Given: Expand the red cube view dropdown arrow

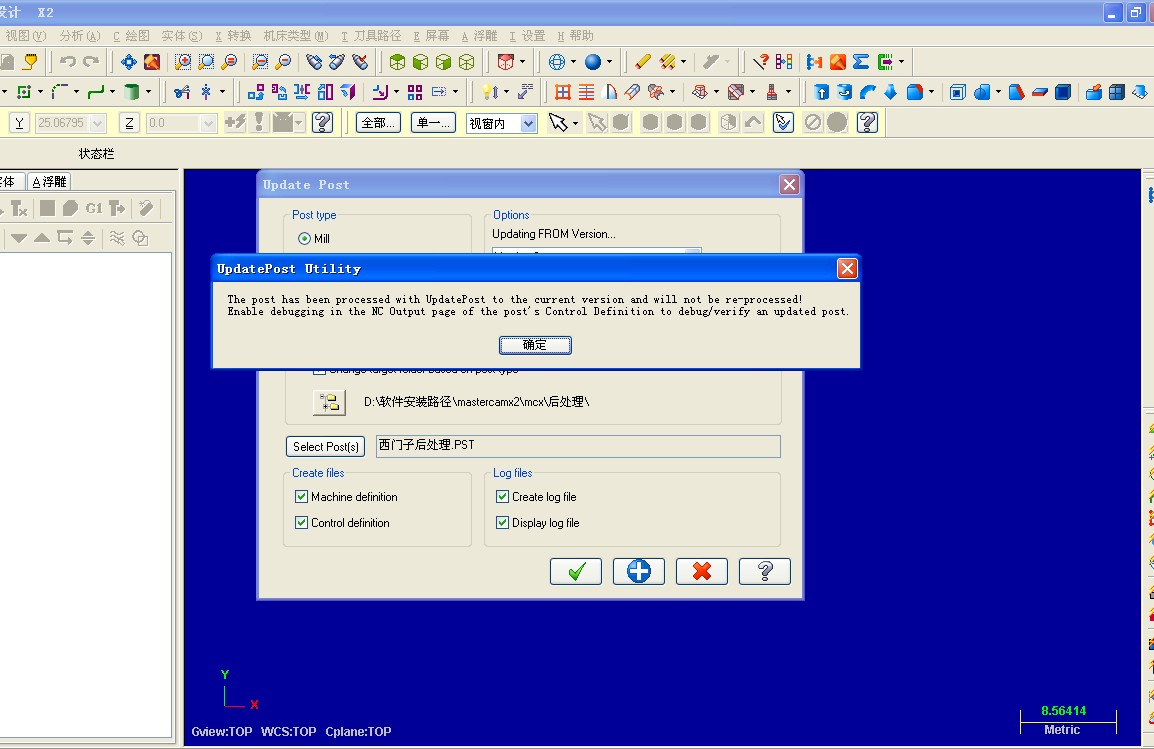Looking at the screenshot, I should (x=523, y=62).
